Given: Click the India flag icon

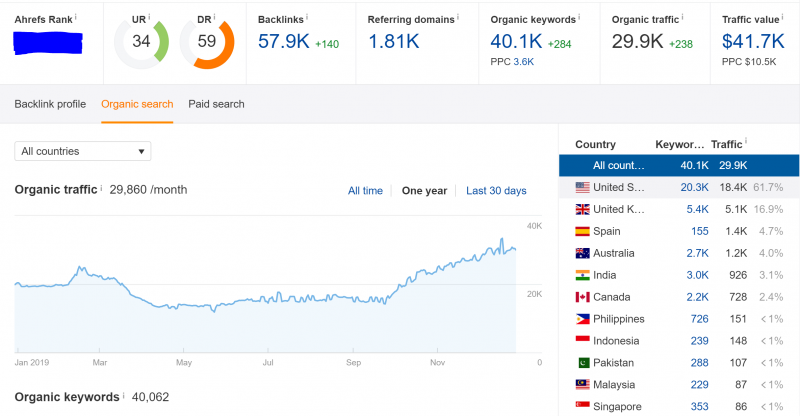Looking at the screenshot, I should pyautogui.click(x=582, y=275).
